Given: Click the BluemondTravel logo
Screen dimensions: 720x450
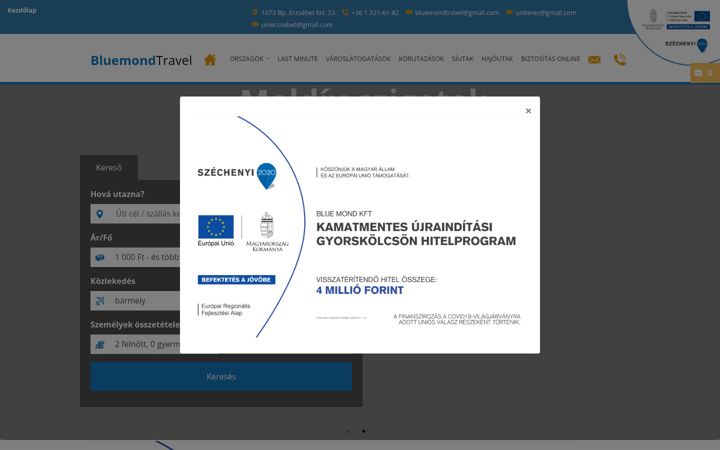Looking at the screenshot, I should pos(141,60).
